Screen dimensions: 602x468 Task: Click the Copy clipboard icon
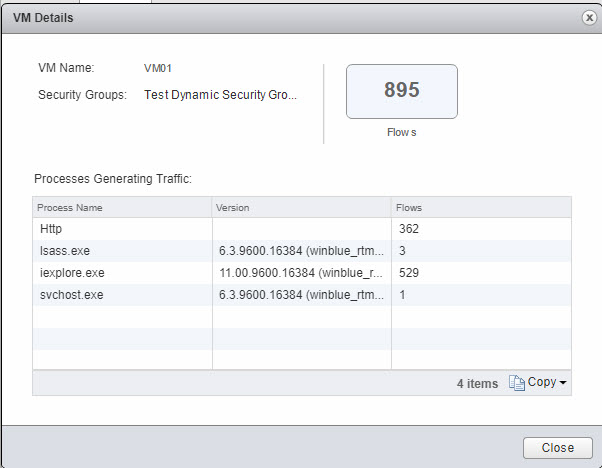[x=516, y=383]
